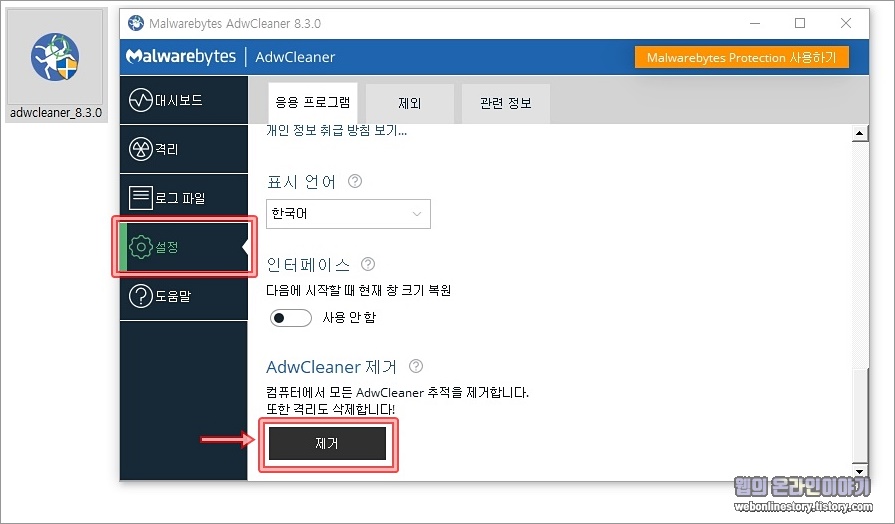Image resolution: width=895 pixels, height=524 pixels.
Task: Click the help question mark icon in sidebar
Action: (x=140, y=296)
